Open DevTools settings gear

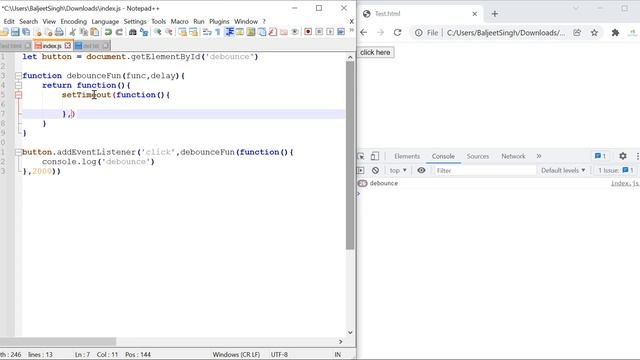point(622,156)
